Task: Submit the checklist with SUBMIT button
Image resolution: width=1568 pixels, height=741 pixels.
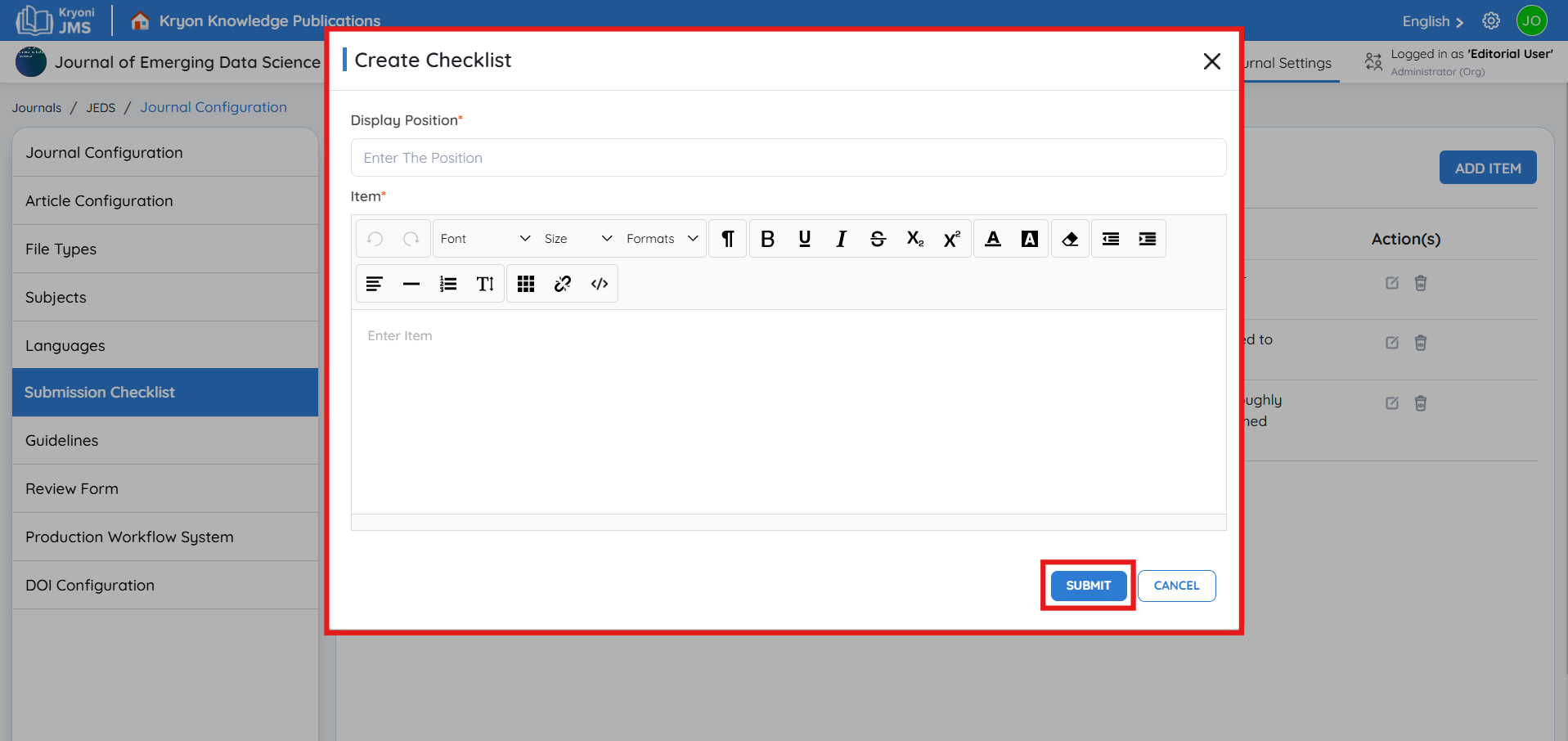Action: pyautogui.click(x=1088, y=586)
